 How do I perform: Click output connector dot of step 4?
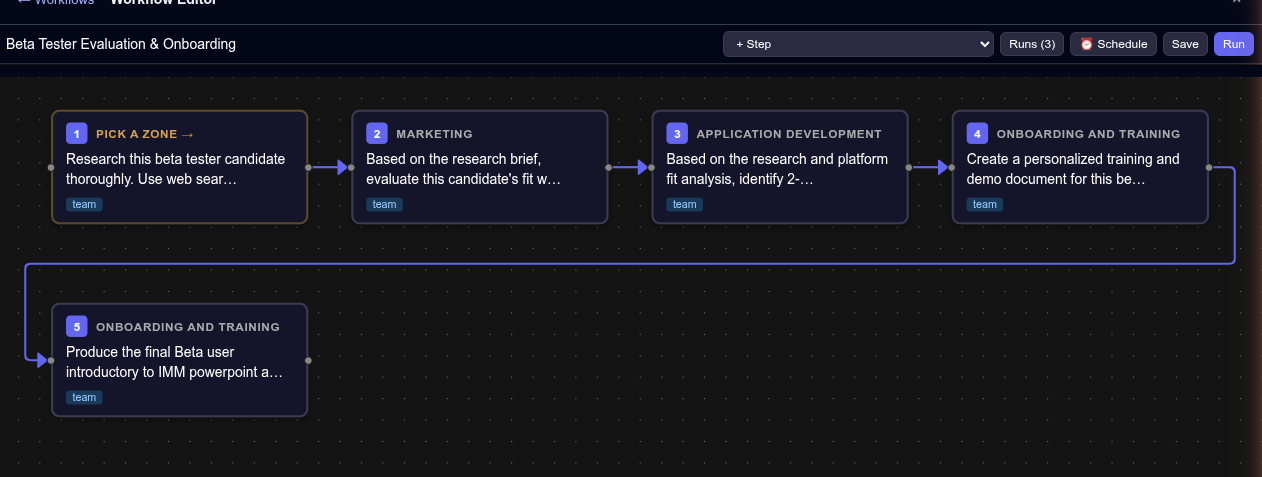pyautogui.click(x=1209, y=167)
